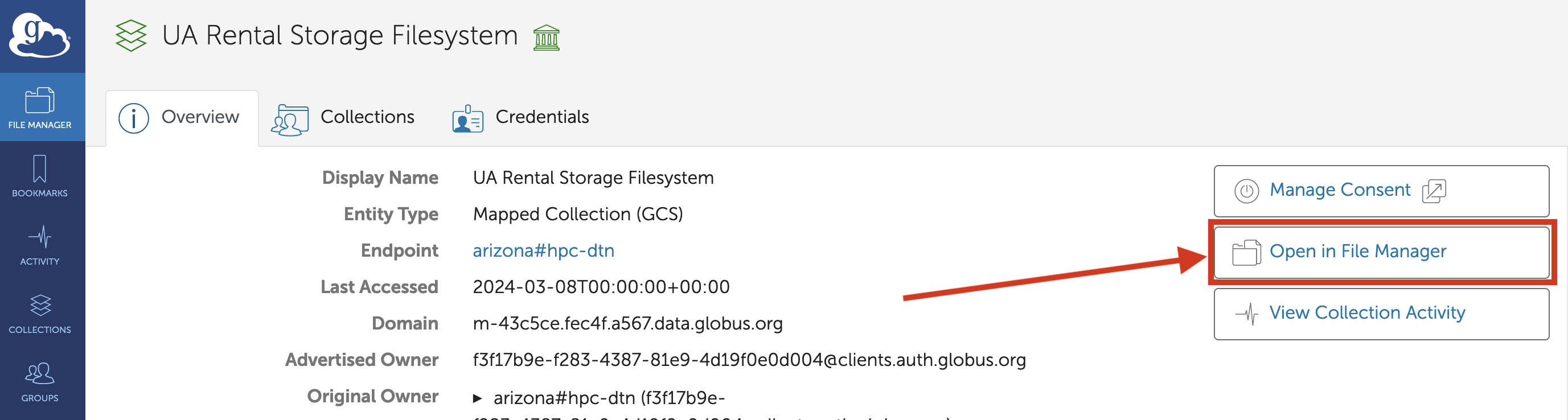The height and width of the screenshot is (420, 1568).
Task: Follow the arizona#hpc-dtn endpoint link
Action: (x=544, y=251)
